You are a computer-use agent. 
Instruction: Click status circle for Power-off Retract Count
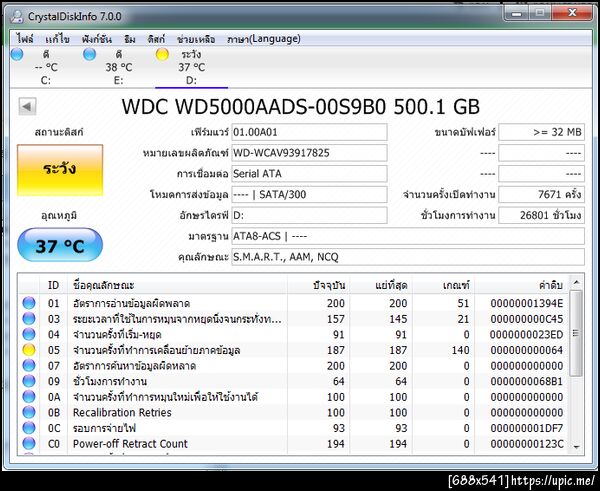click(29, 444)
